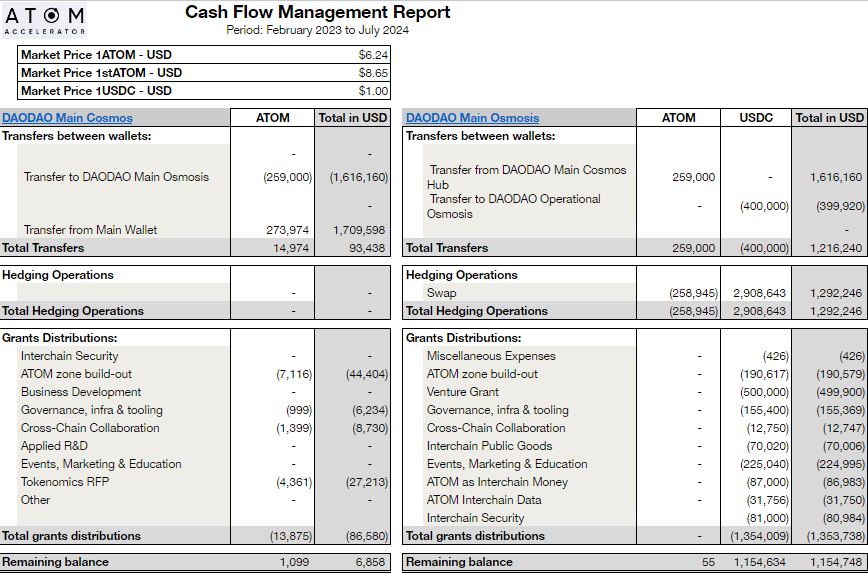Select the Cash Flow Management Report title
Image resolution: width=868 pixels, height=573 pixels.
[x=317, y=12]
